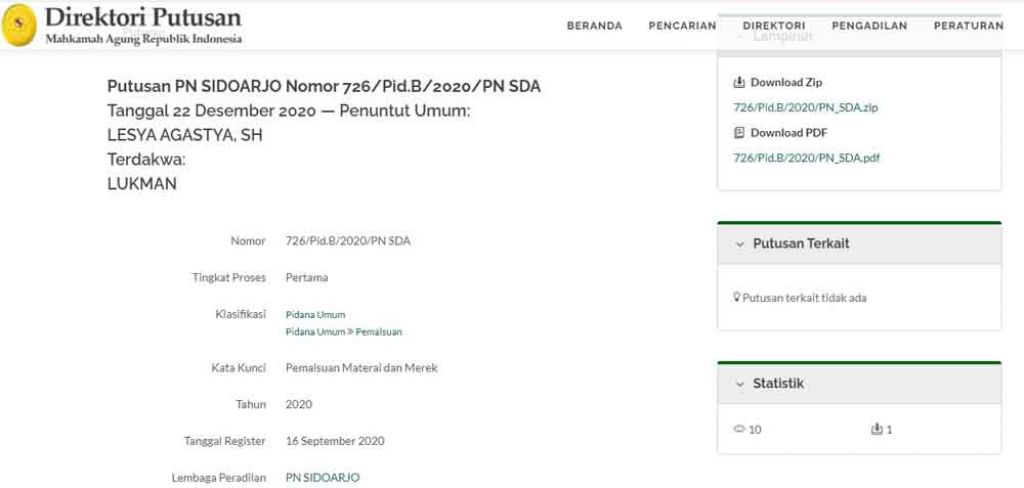Open the PENCARIAN menu item
This screenshot has height=488, width=1024.
coord(682,26)
